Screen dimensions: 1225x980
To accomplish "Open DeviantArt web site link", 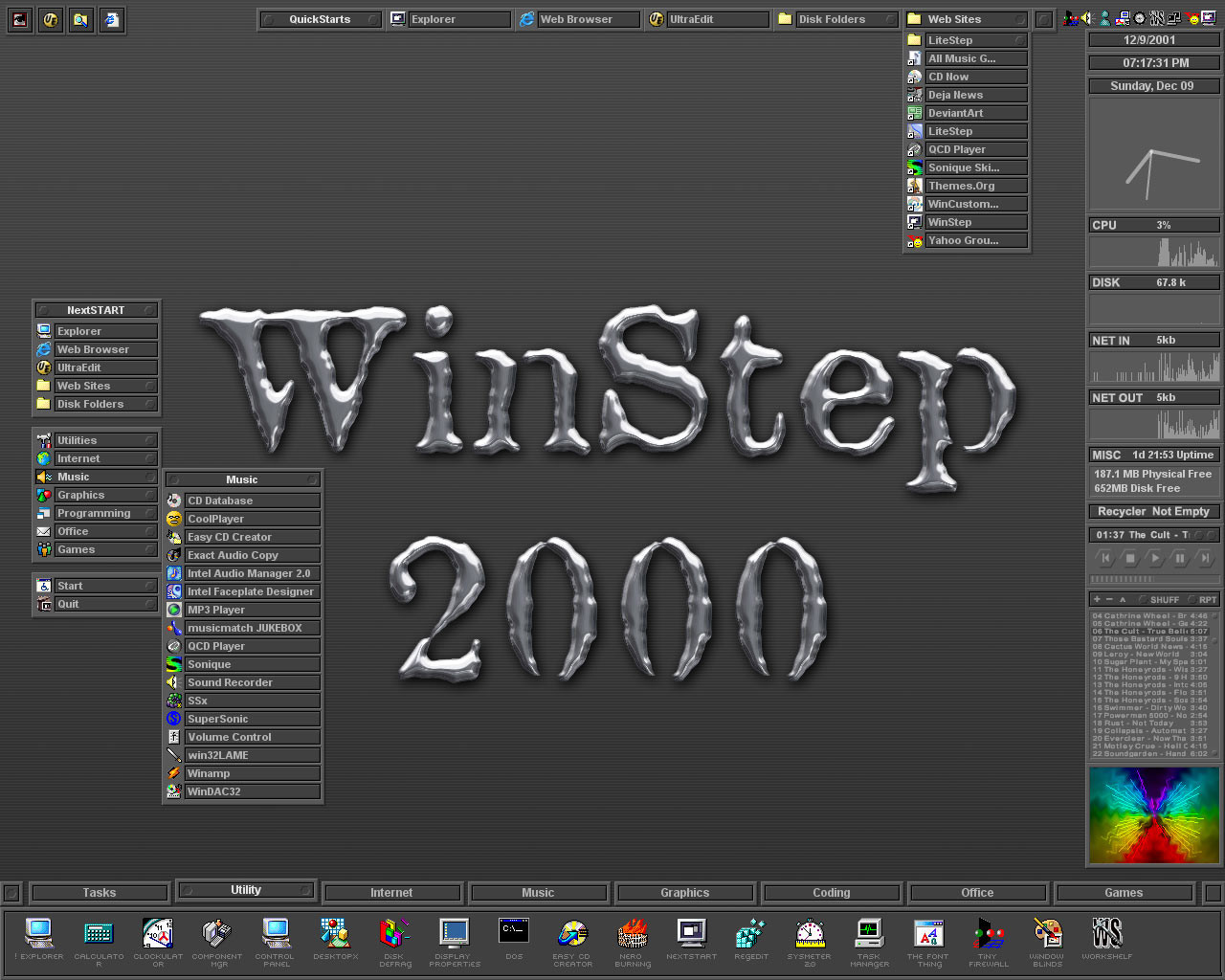I will [x=967, y=113].
